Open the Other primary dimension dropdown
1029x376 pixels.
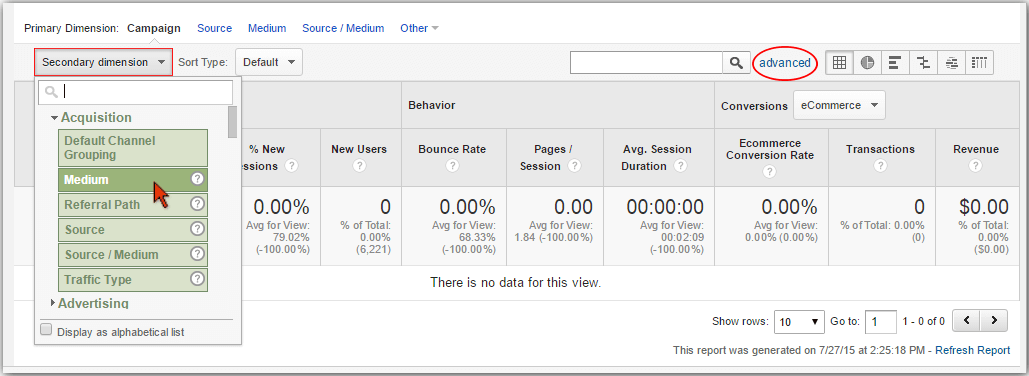point(419,28)
